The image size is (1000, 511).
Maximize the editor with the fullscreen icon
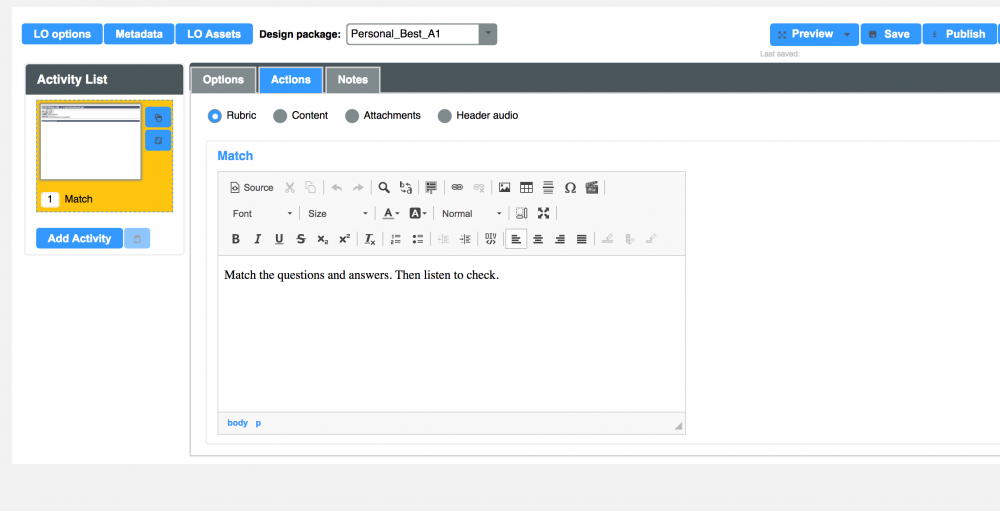pos(543,213)
